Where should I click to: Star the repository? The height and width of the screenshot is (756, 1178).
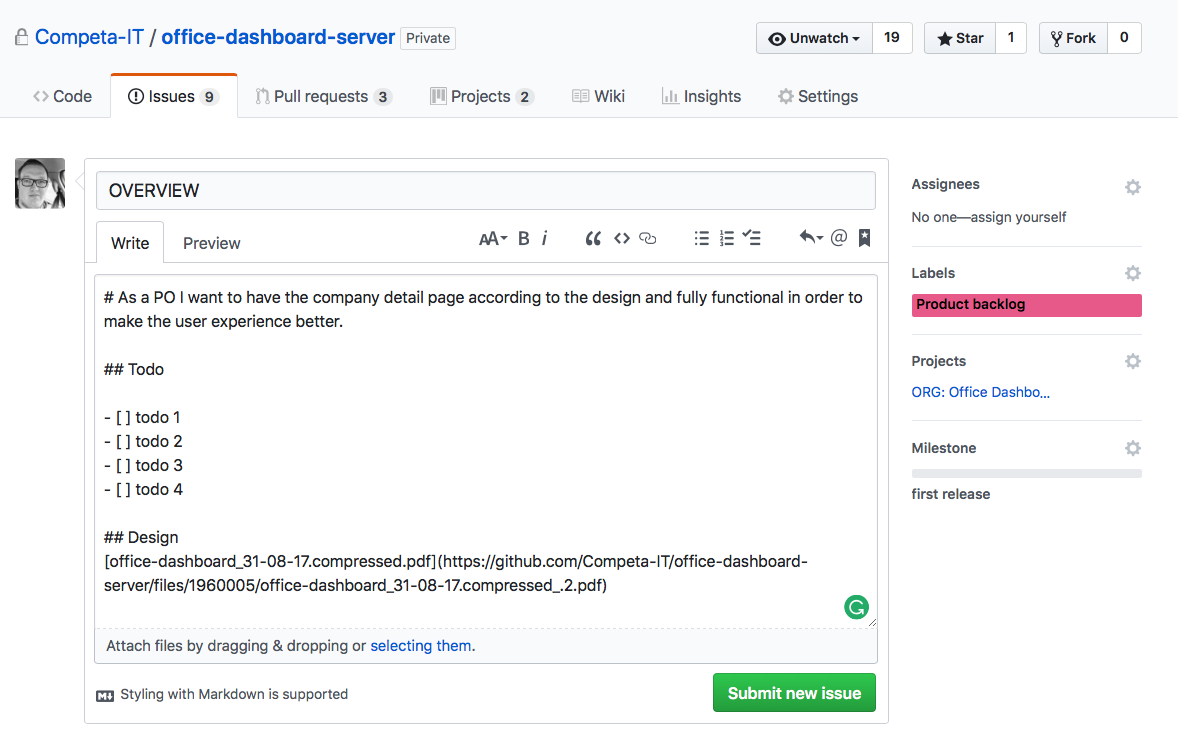(x=960, y=38)
